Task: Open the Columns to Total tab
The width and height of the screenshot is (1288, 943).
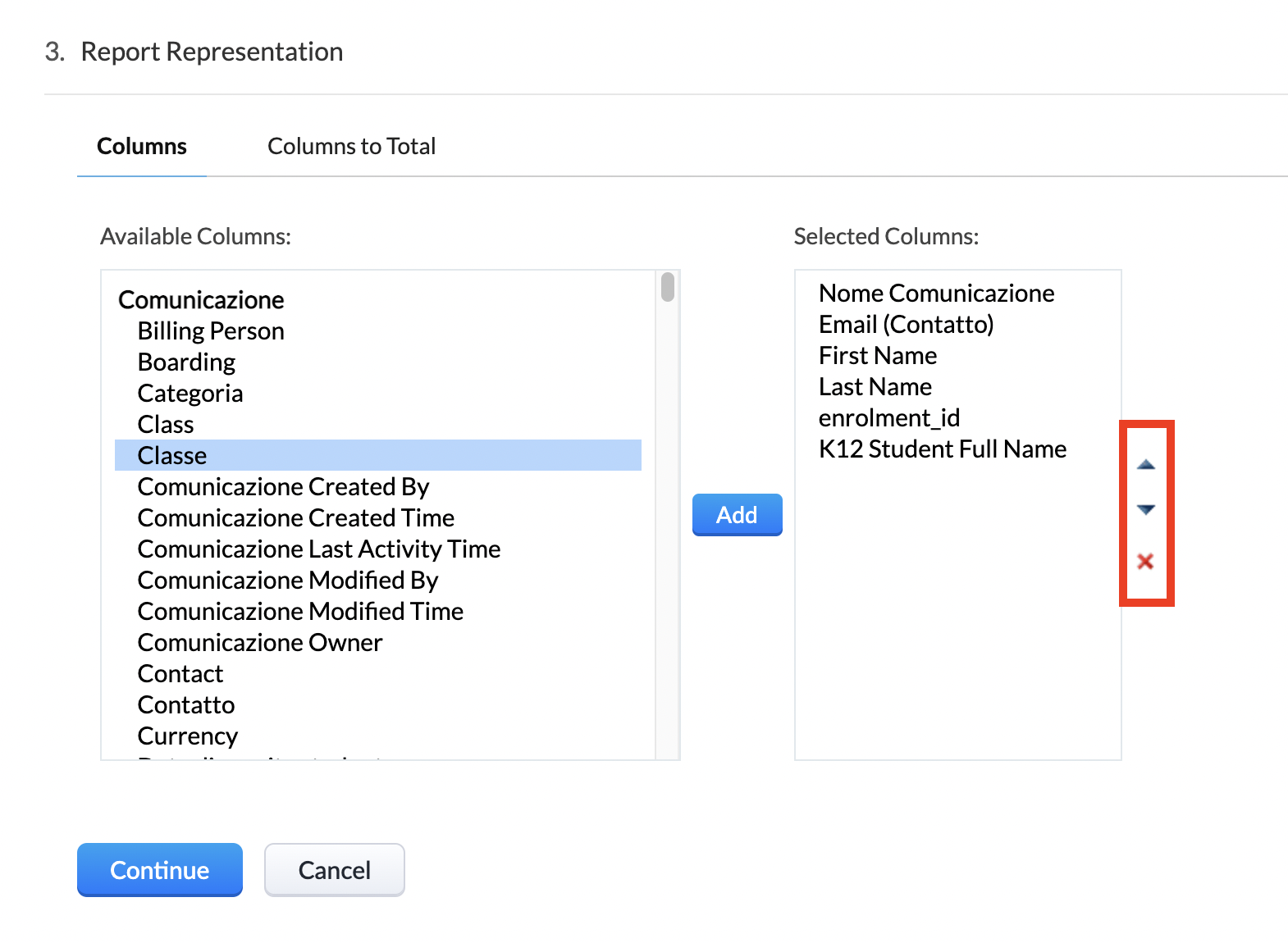Action: point(351,146)
